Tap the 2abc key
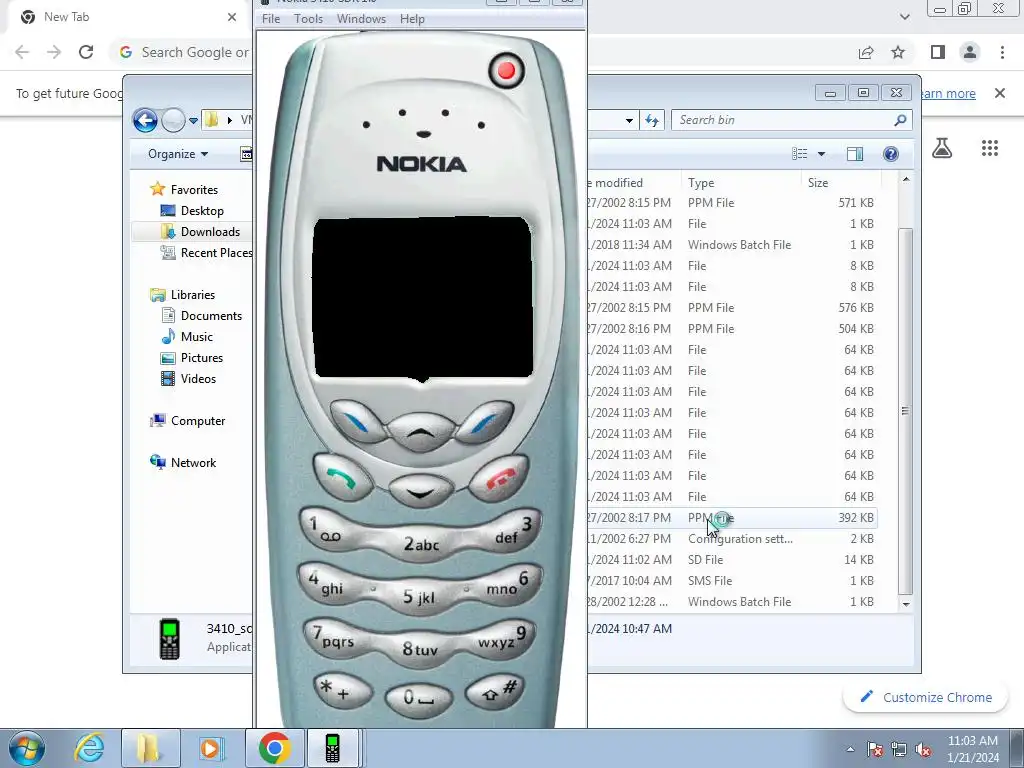1024x768 pixels. 421,543
